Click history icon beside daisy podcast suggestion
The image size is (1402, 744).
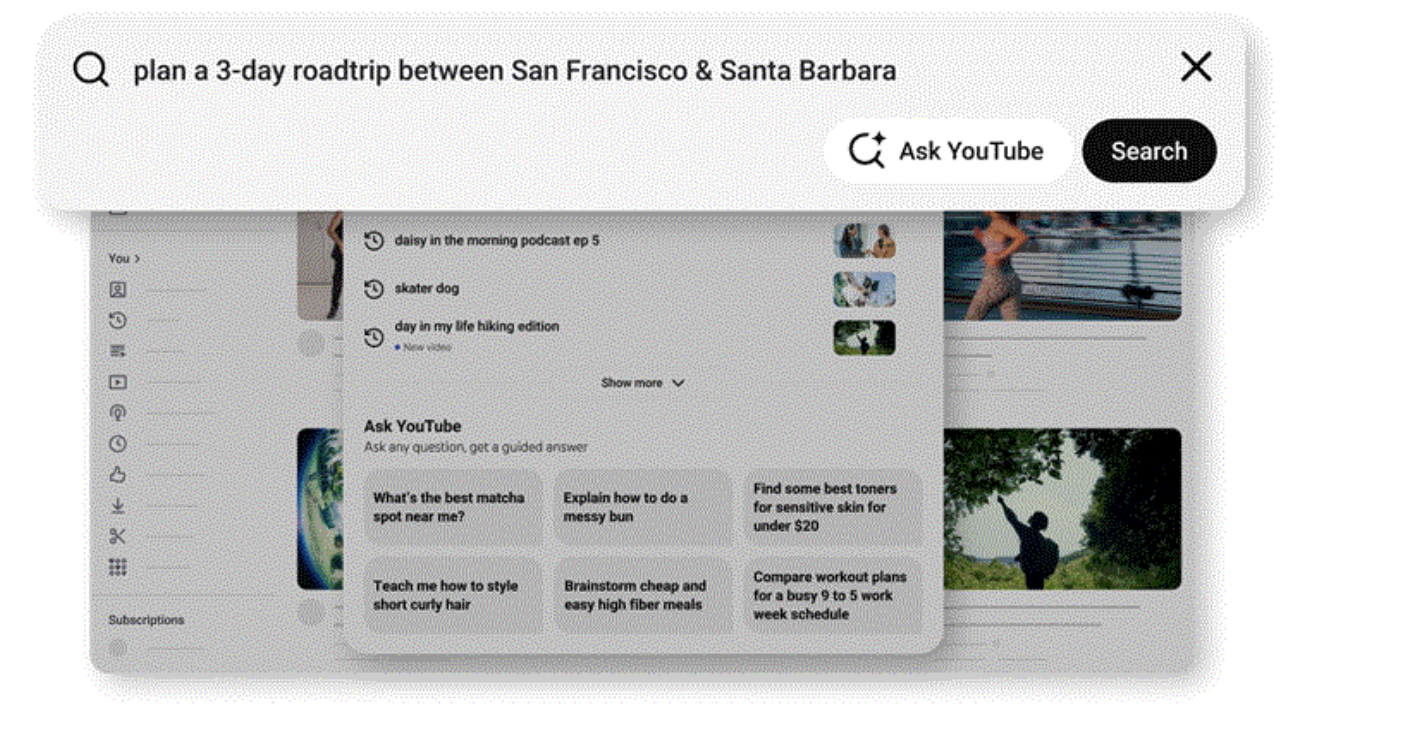(374, 241)
